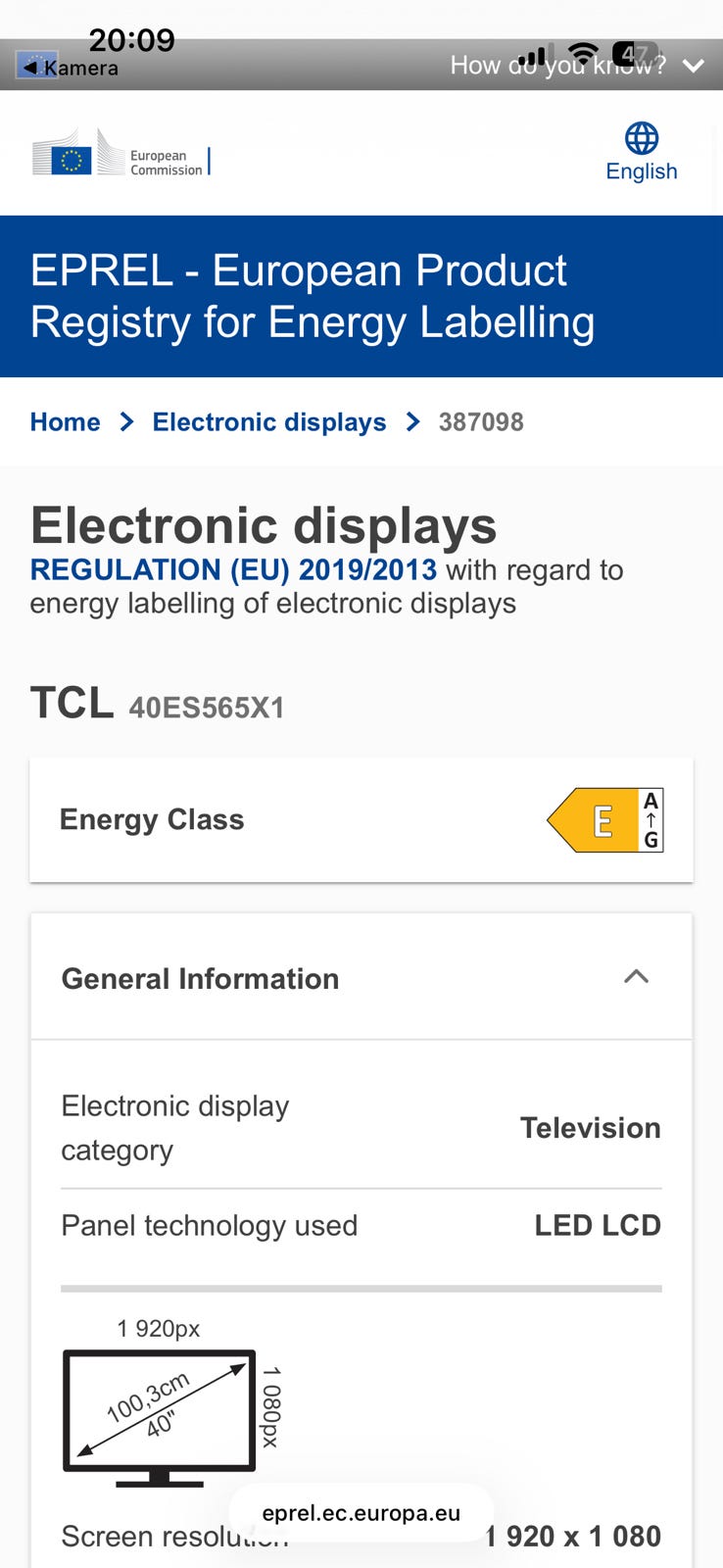Screen dimensions: 723x1568
Task: Open the Electronic displays breadcrumb
Action: 269,422
